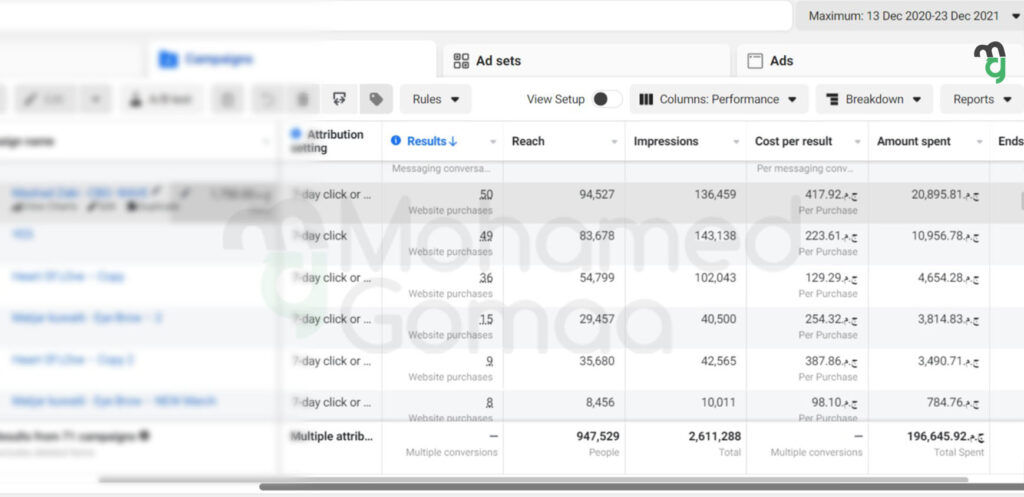
Task: Click the A/B test flask button
Action: point(162,99)
